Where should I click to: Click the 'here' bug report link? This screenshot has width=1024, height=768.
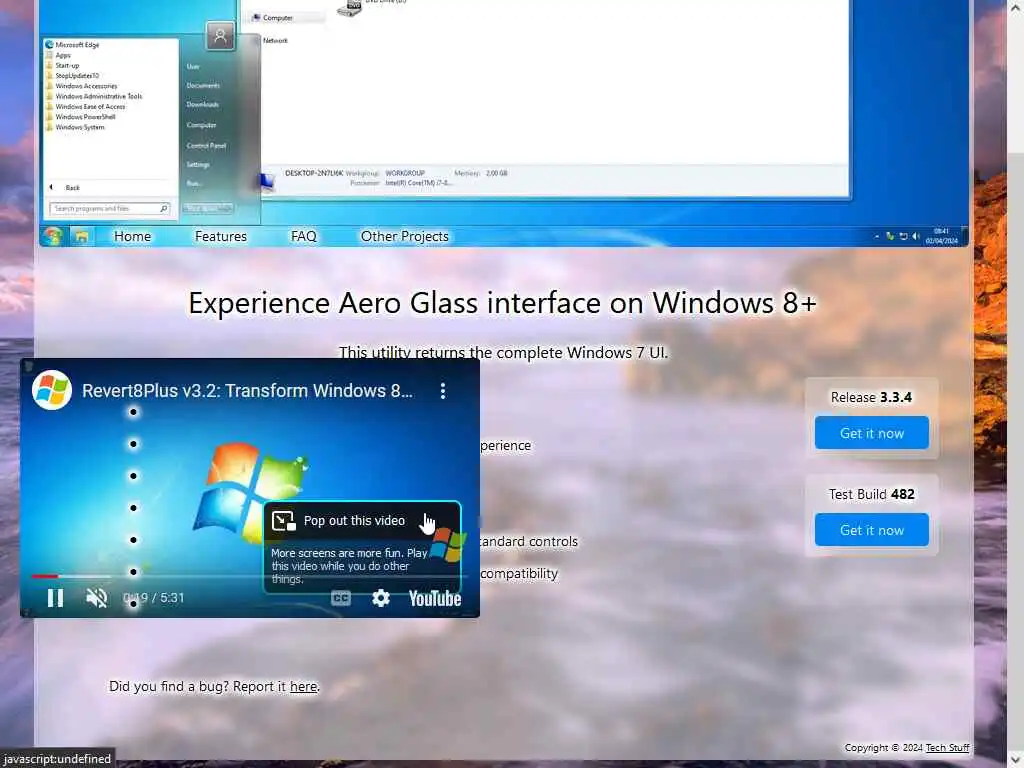[303, 686]
